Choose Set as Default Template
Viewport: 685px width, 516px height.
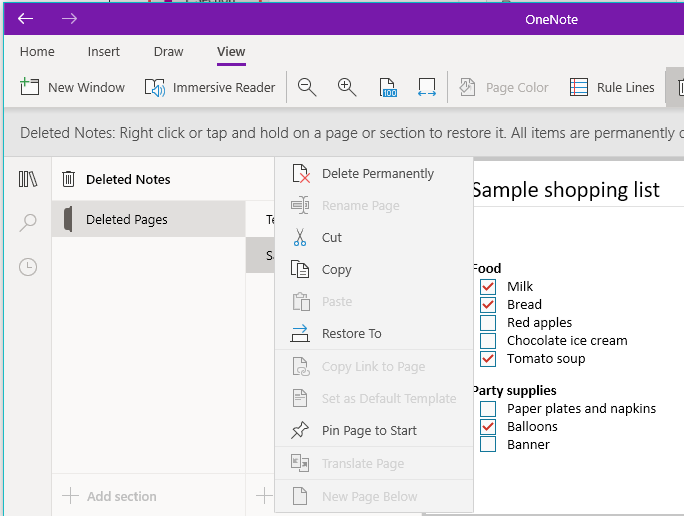(374, 398)
